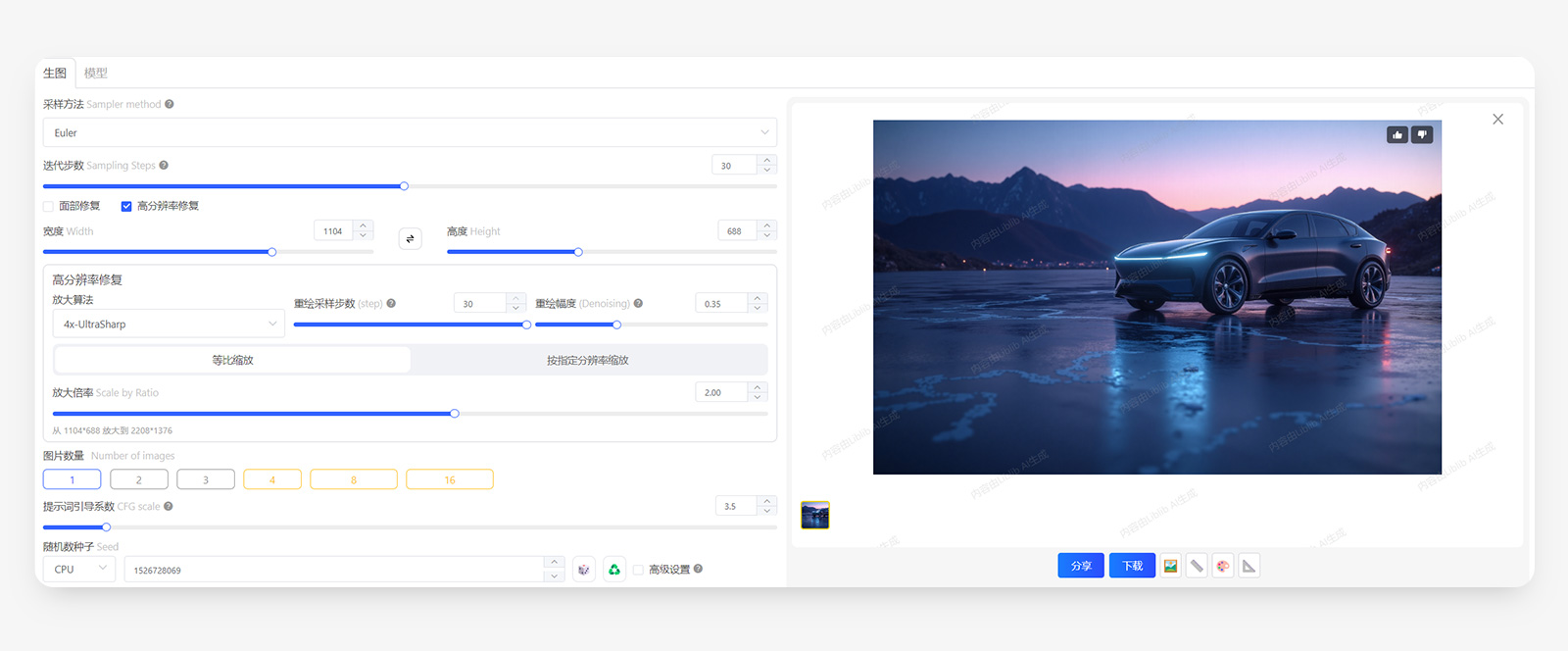The image size is (1568, 651).
Task: Click the CFG scale slider handle
Action: click(x=106, y=527)
